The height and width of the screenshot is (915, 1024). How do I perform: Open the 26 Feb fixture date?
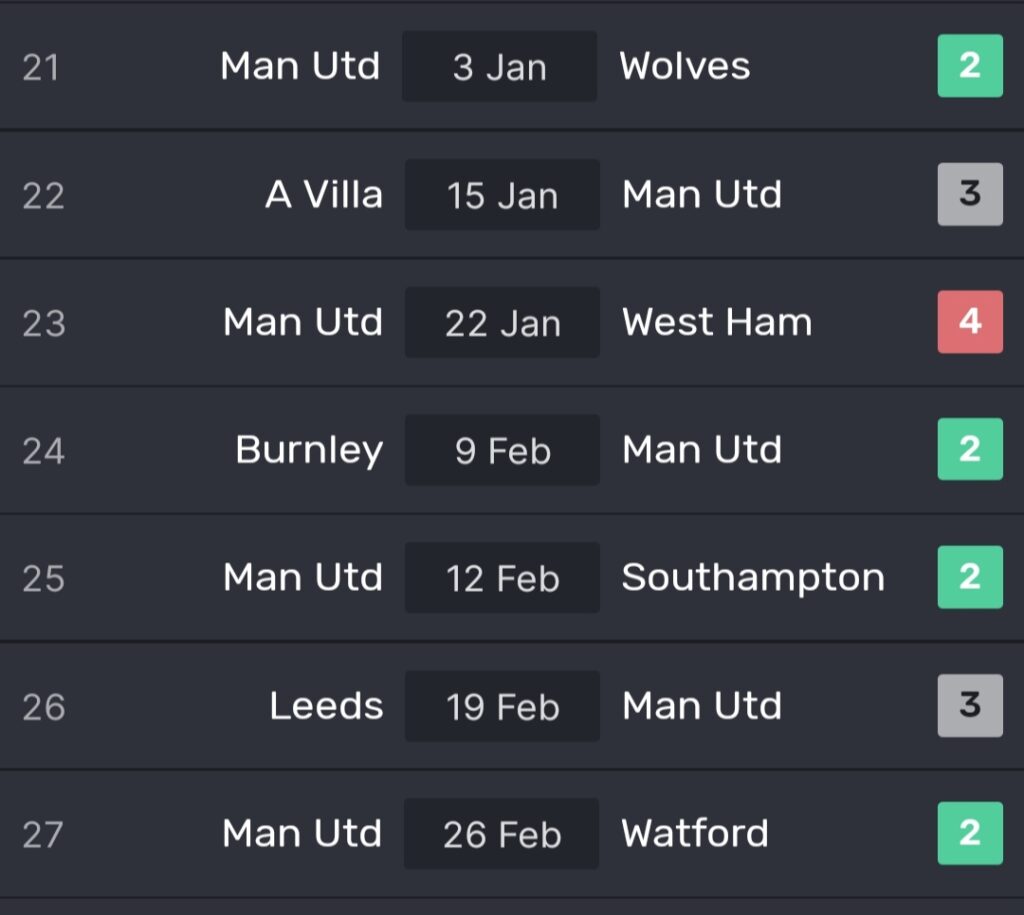tap(502, 834)
